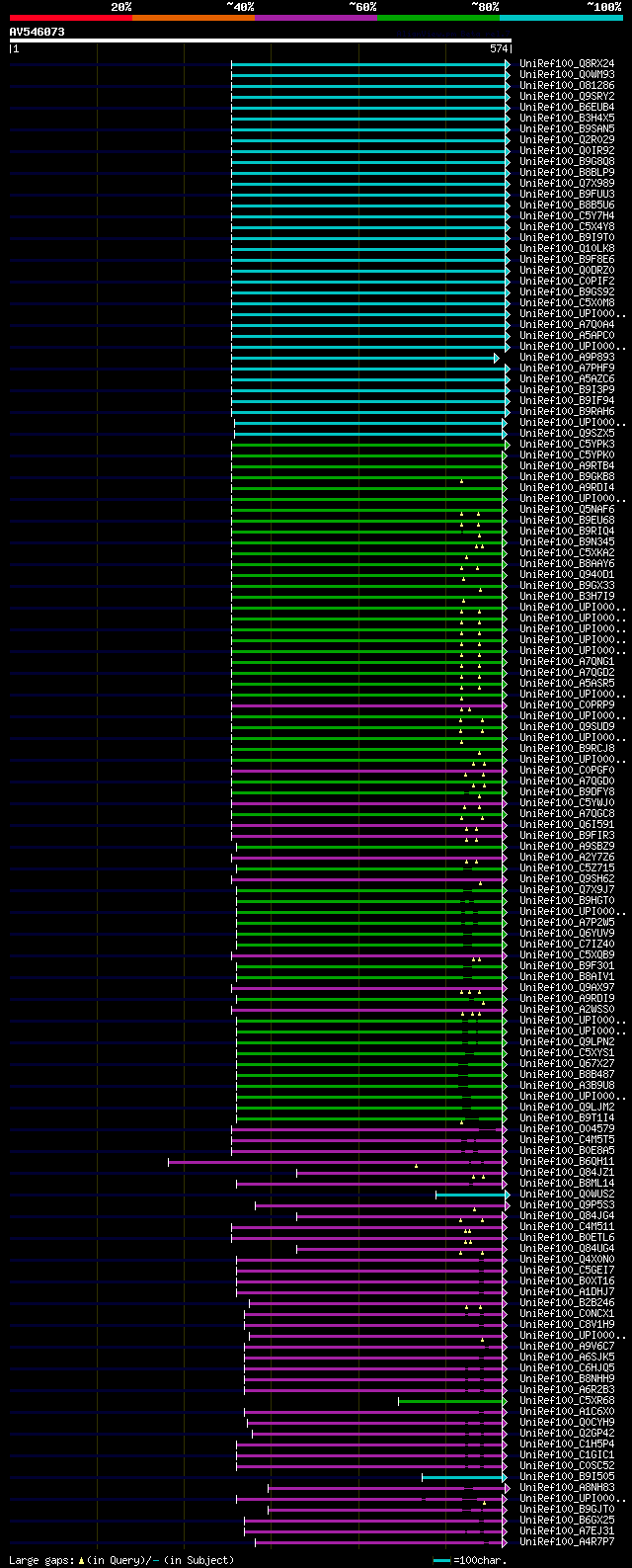Select hit label UniRef100_Q9SUD9

pyautogui.click(x=569, y=726)
